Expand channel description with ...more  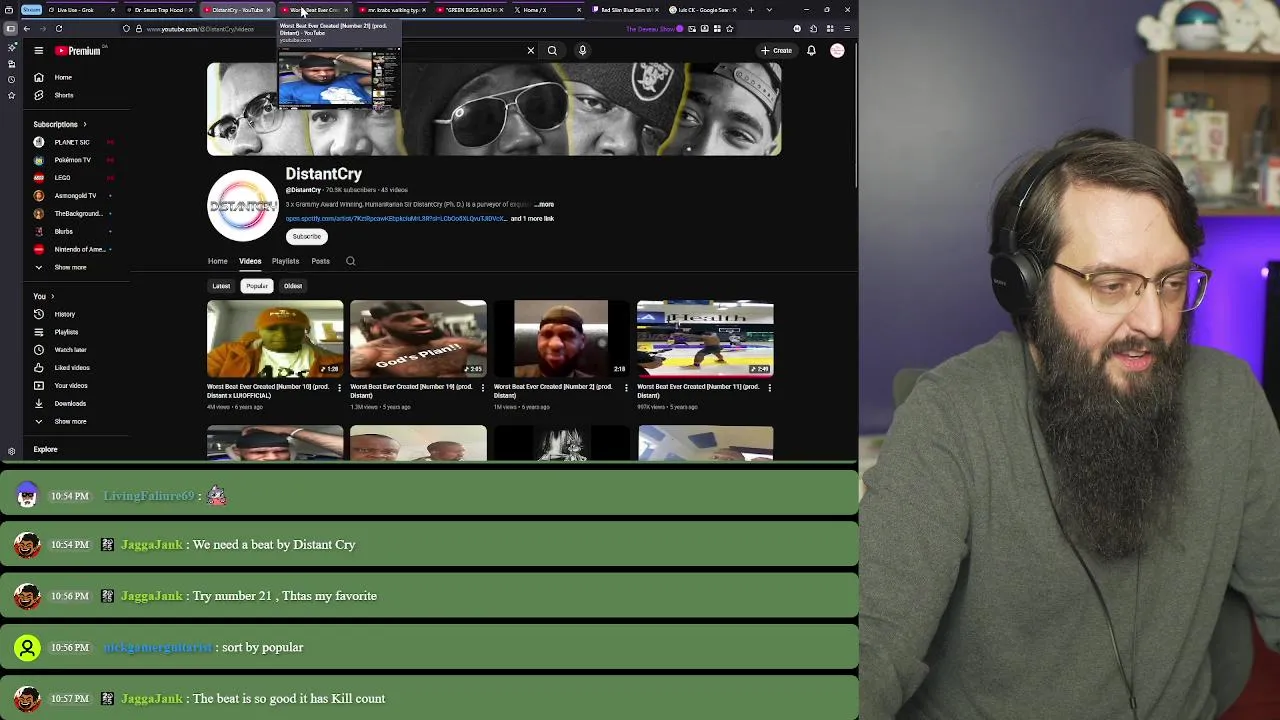[543, 204]
